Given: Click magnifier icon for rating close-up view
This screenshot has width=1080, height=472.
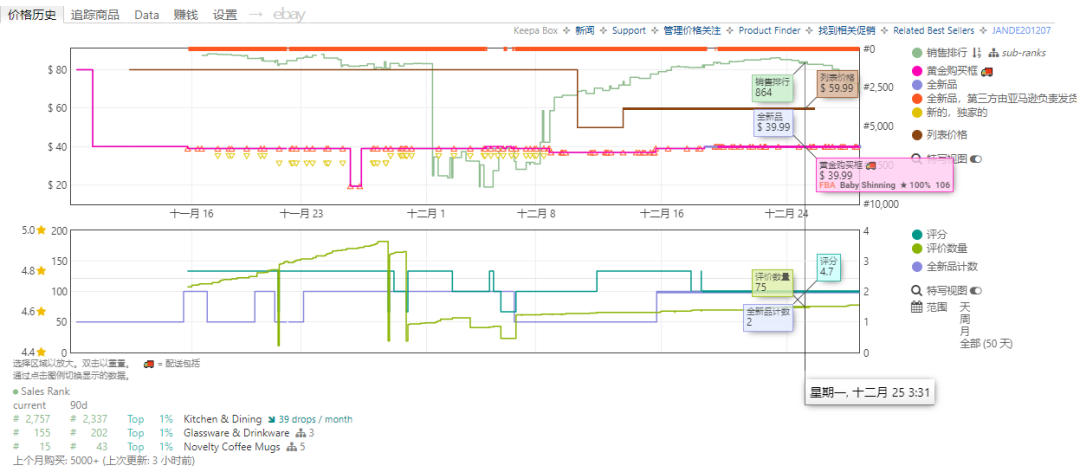Looking at the screenshot, I should point(916,290).
